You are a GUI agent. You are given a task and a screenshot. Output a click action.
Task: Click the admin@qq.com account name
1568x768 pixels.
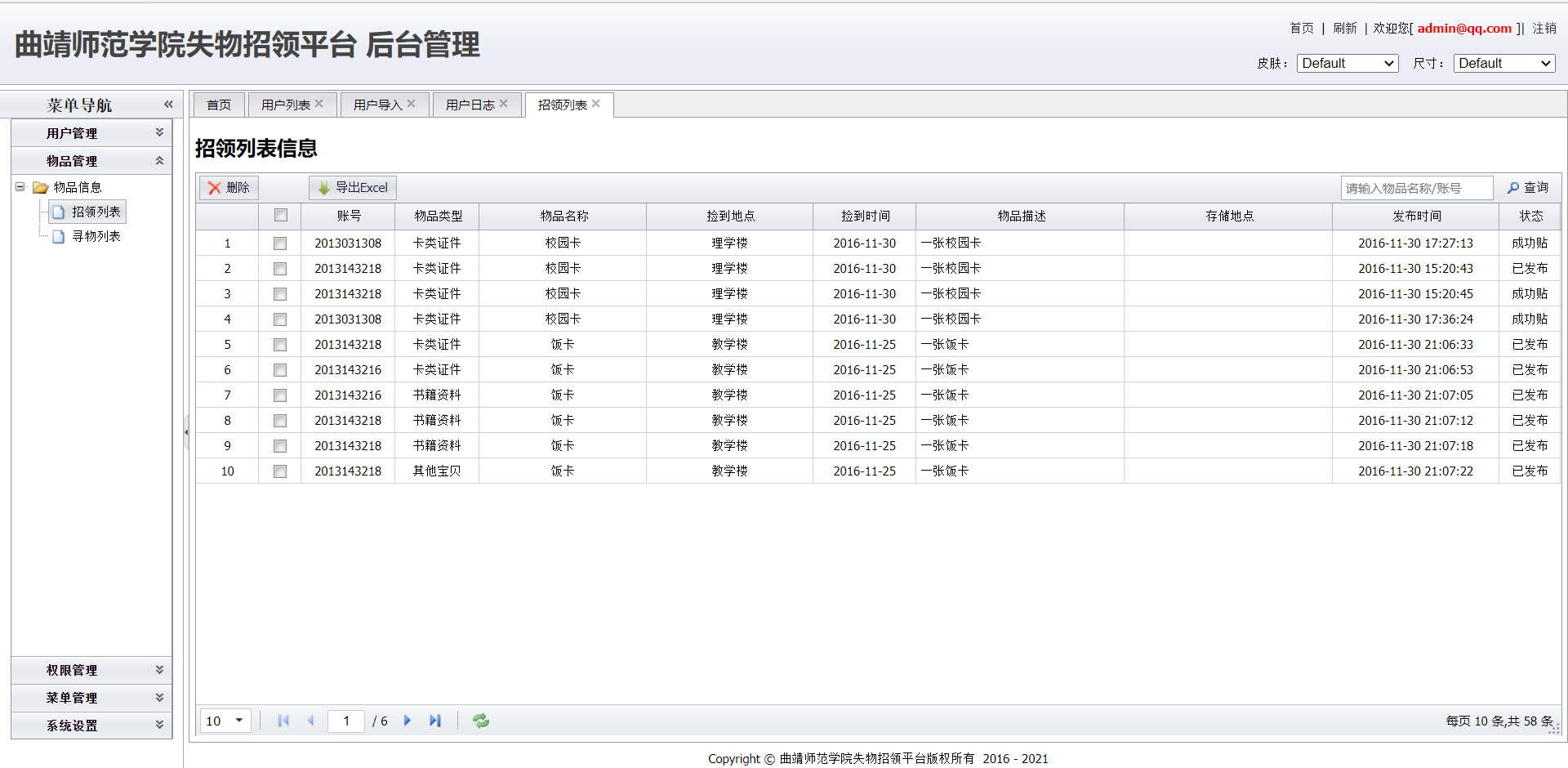[1464, 29]
